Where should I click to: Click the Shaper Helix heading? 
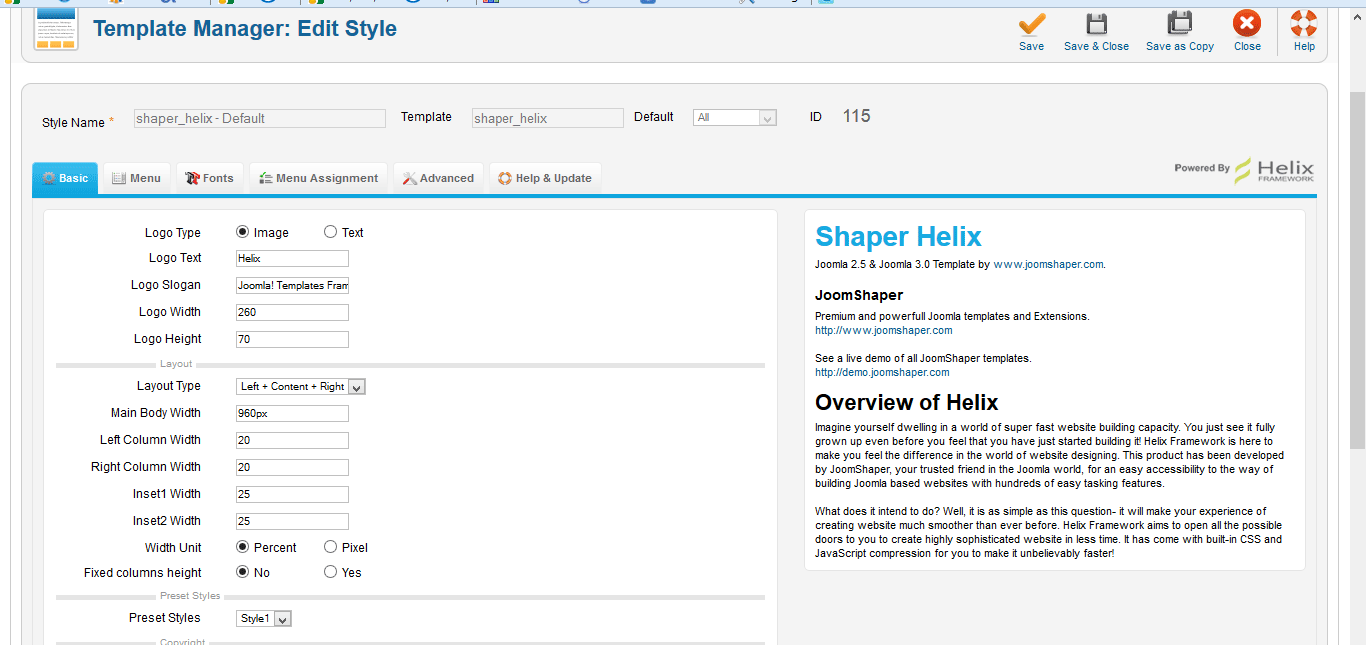[x=898, y=237]
